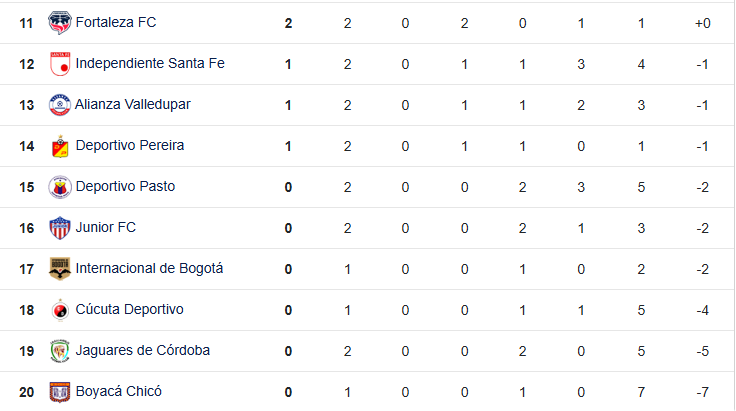Image resolution: width=736 pixels, height=411 pixels.
Task: Click the Jaguares de Córdoba name
Action: tap(143, 350)
